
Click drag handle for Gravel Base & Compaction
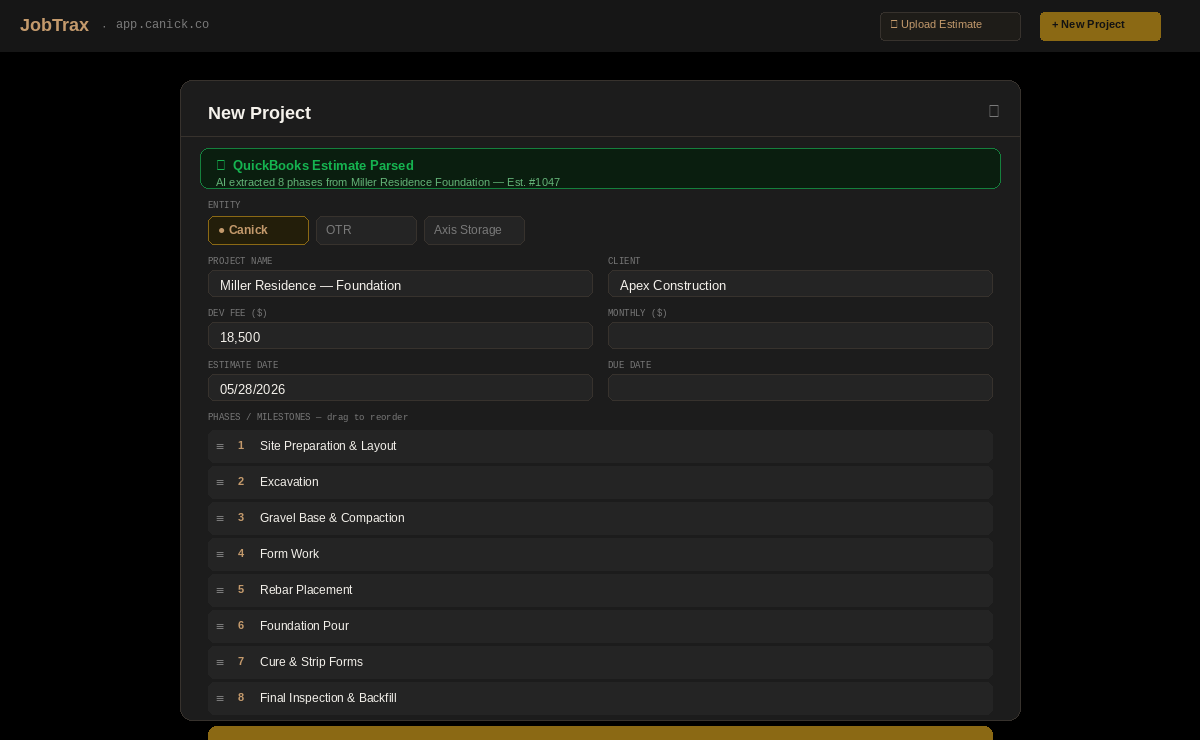coord(220,518)
